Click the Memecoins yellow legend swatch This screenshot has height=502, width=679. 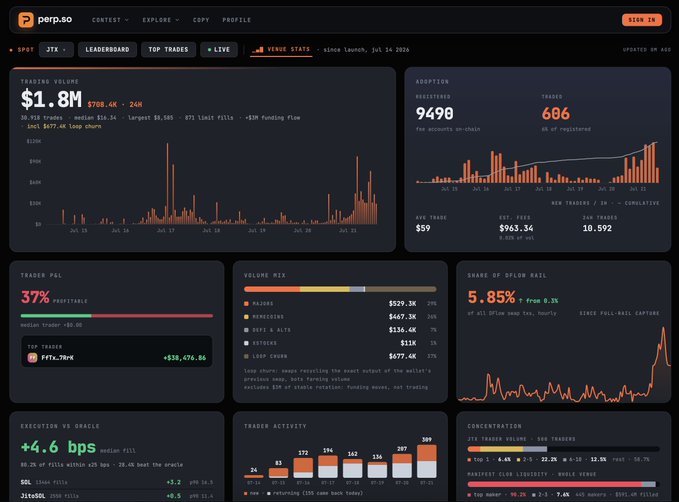click(x=246, y=317)
